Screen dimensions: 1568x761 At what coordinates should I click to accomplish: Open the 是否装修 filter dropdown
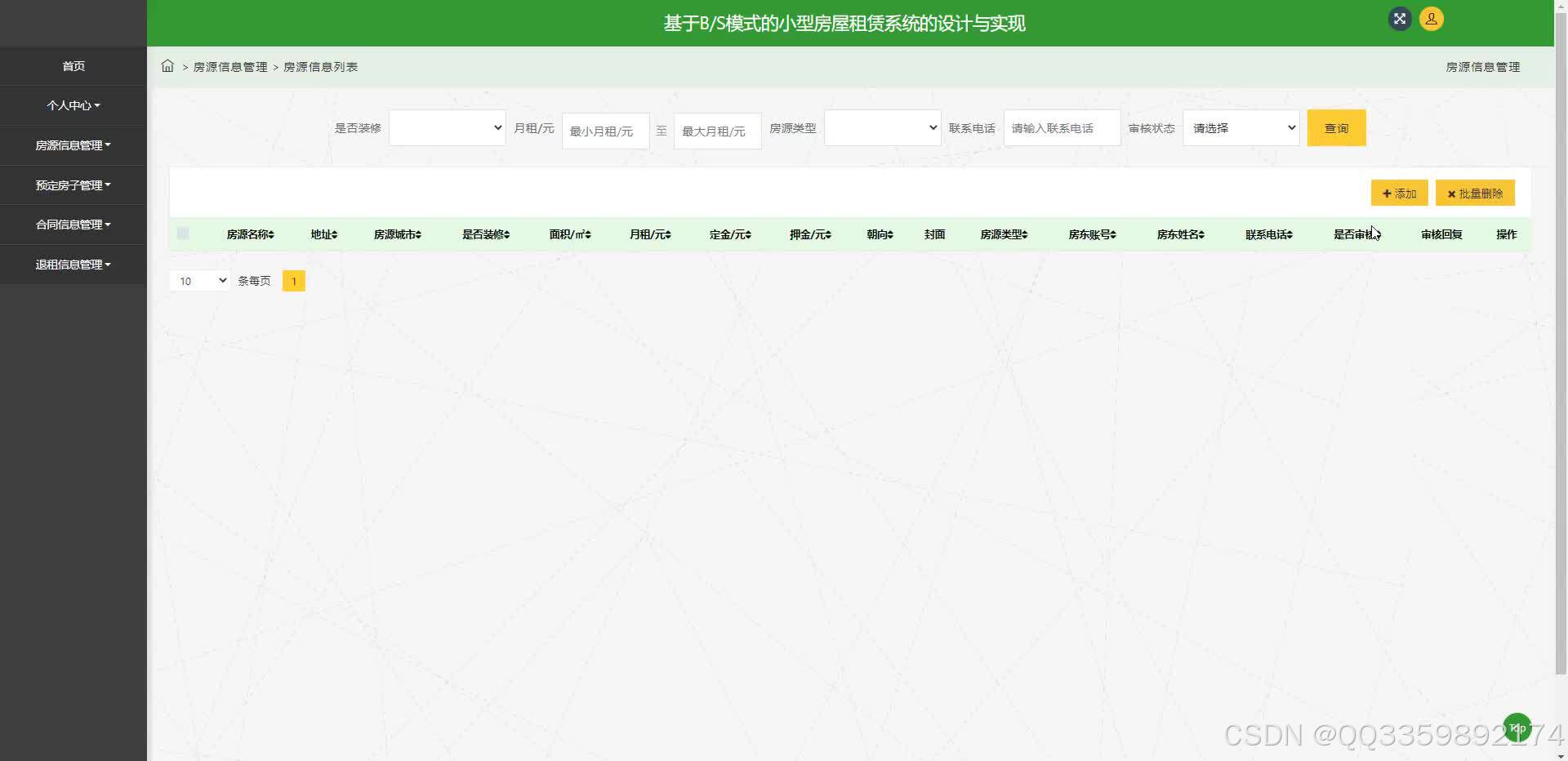pos(448,127)
